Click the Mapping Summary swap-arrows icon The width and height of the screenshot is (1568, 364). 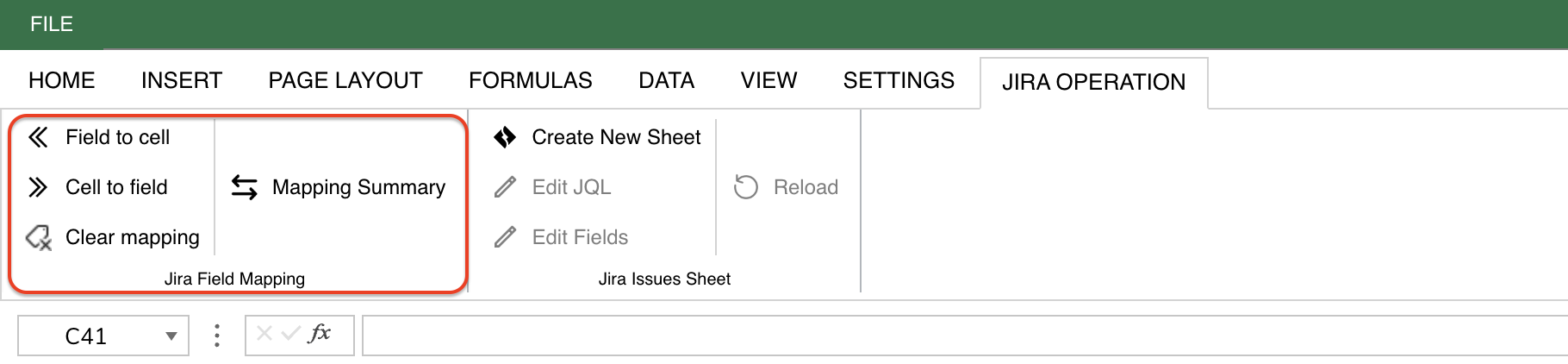point(245,187)
